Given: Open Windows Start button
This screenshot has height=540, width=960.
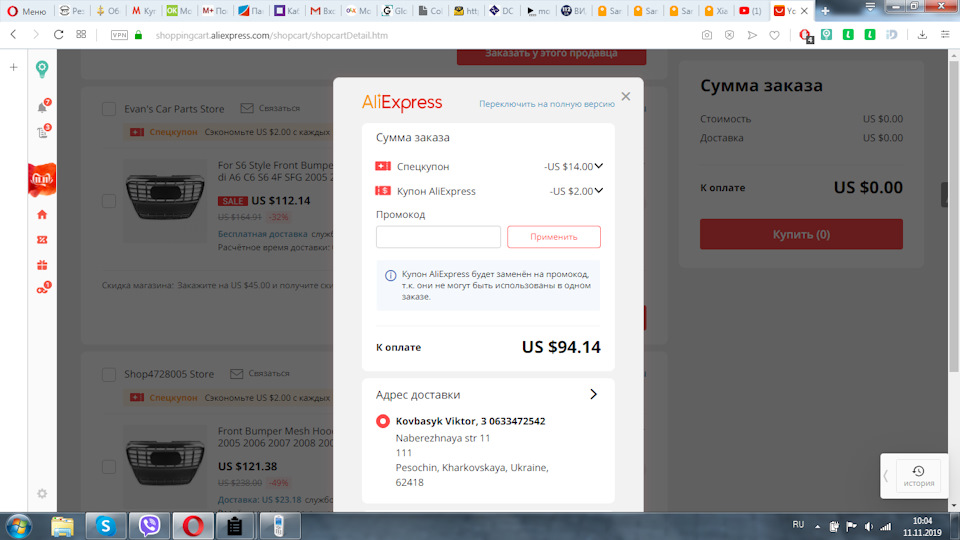Looking at the screenshot, I should coord(18,526).
